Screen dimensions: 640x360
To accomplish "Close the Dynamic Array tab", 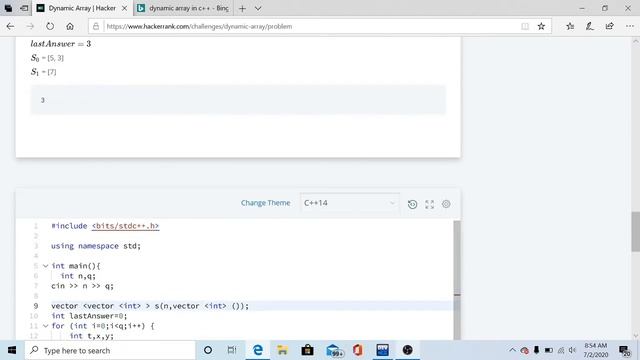I will (x=124, y=8).
